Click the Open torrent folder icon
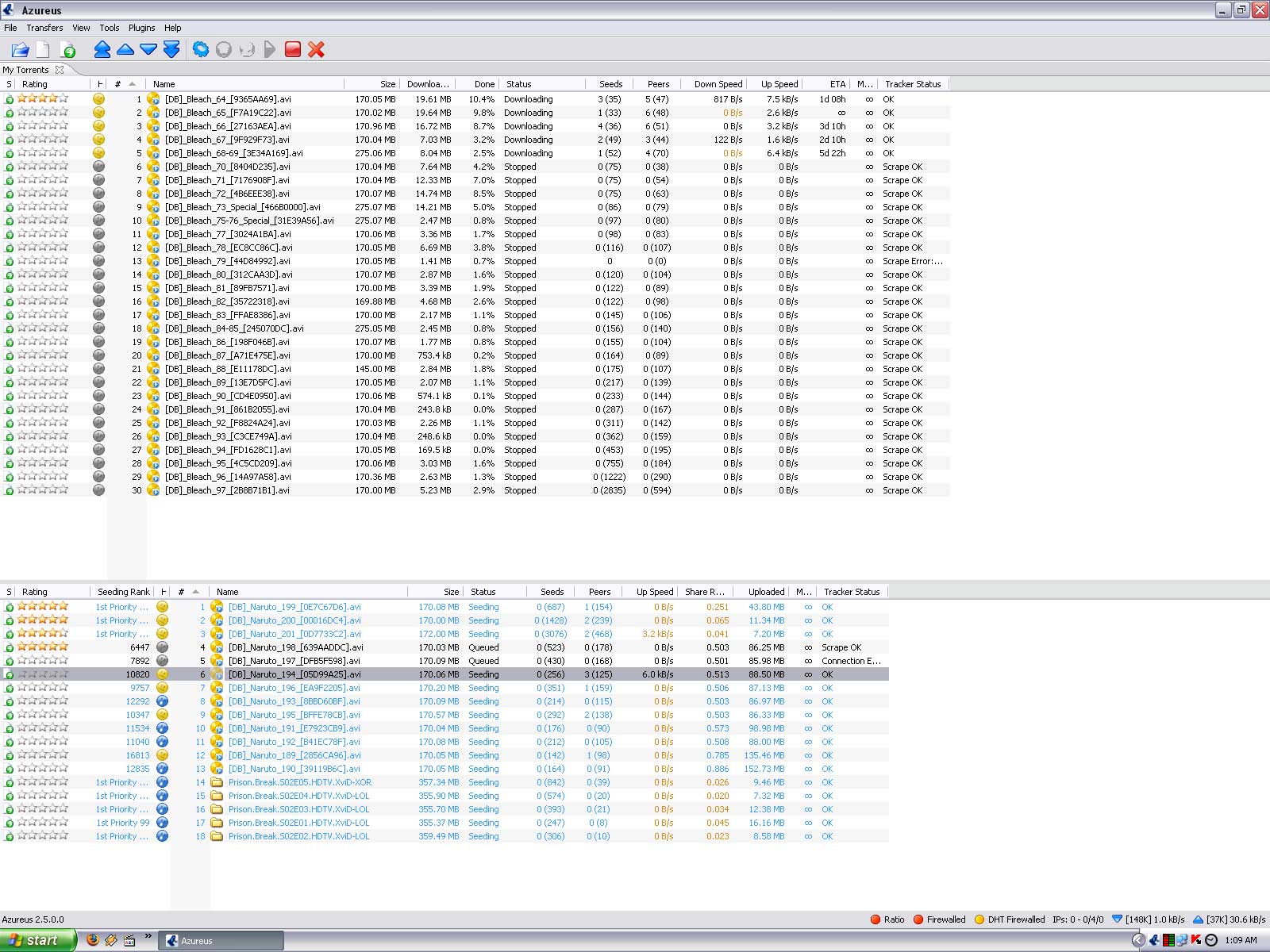 click(20, 50)
